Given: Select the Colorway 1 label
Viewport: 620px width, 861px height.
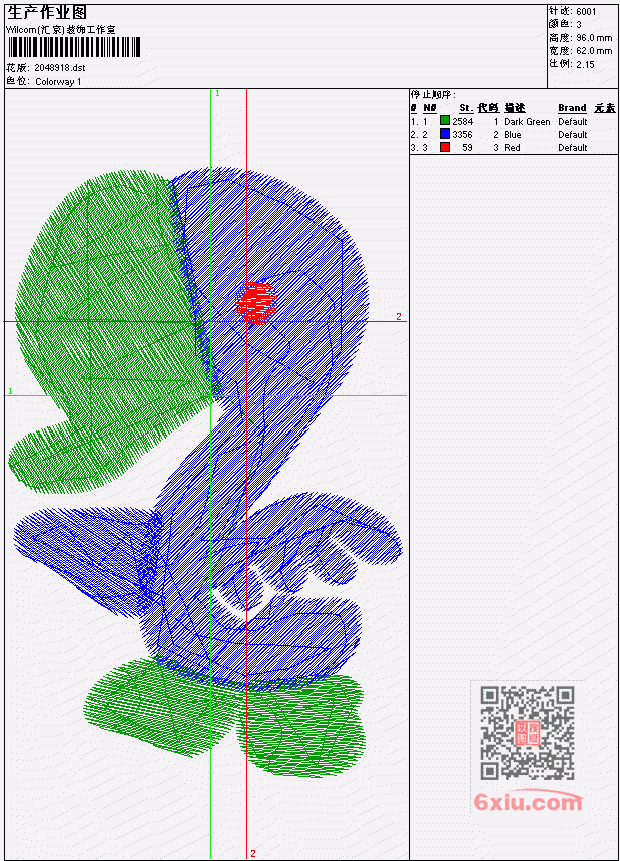Looking at the screenshot, I should (x=58, y=81).
